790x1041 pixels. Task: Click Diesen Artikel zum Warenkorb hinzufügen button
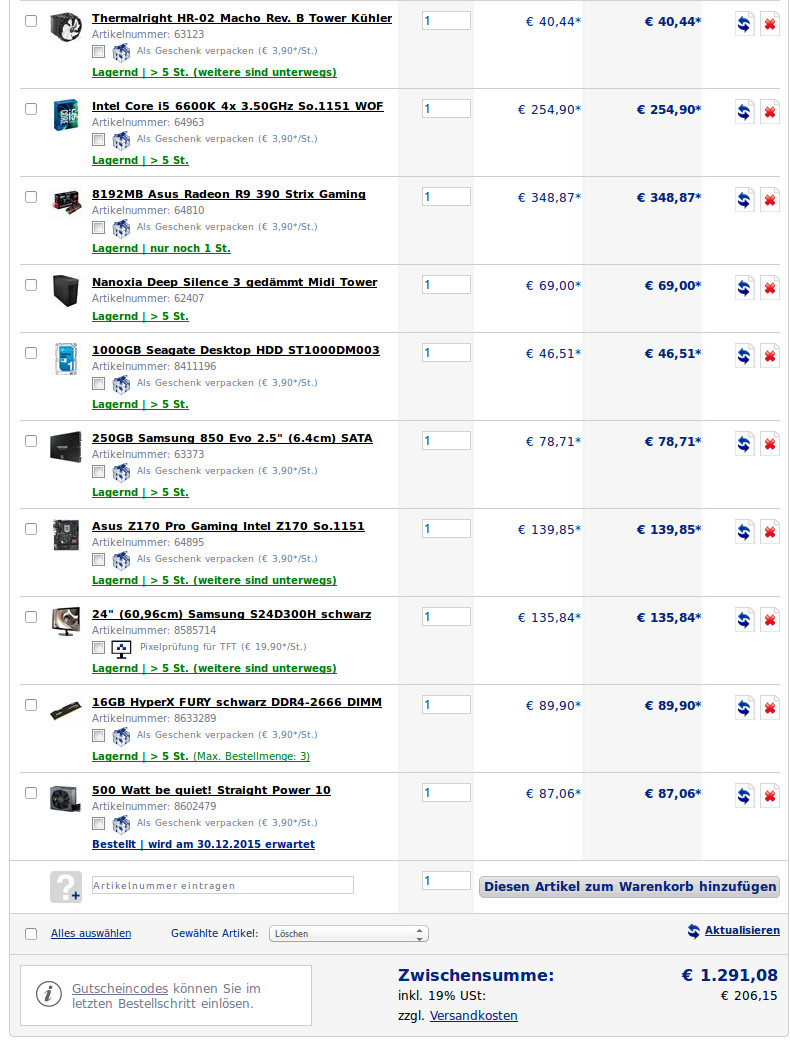point(629,887)
